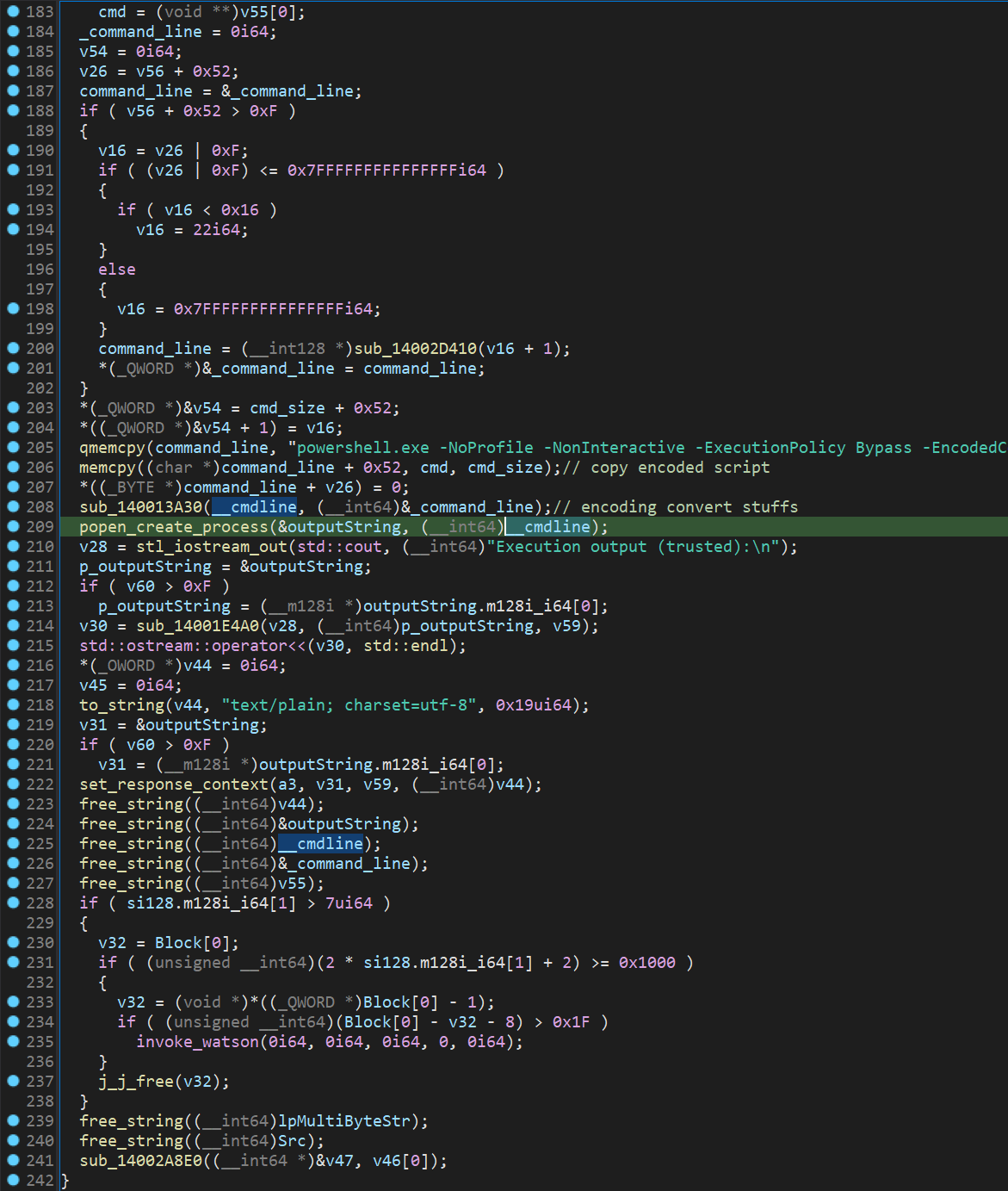Image resolution: width=1008 pixels, height=1191 pixels.
Task: Toggle breakpoint dot on line 205
Action: [x=13, y=448]
